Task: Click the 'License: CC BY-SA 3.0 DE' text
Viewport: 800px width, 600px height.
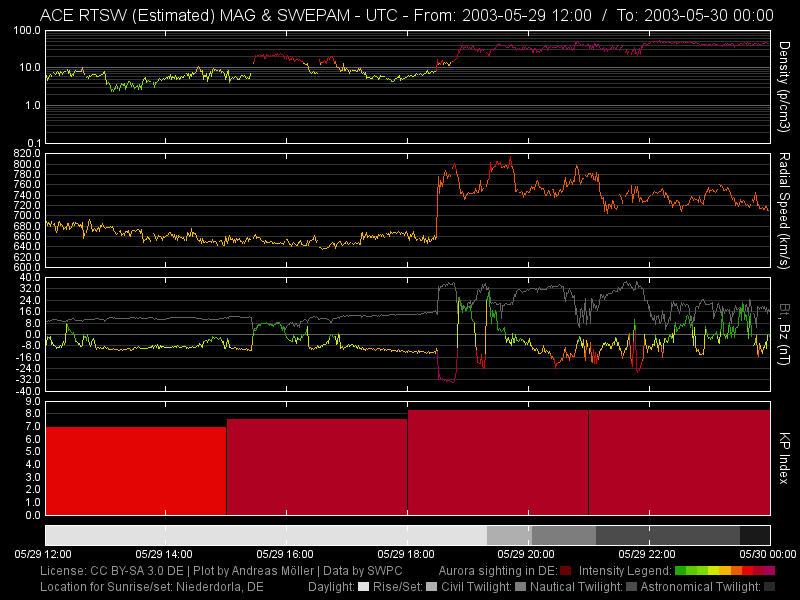Action: pos(111,571)
